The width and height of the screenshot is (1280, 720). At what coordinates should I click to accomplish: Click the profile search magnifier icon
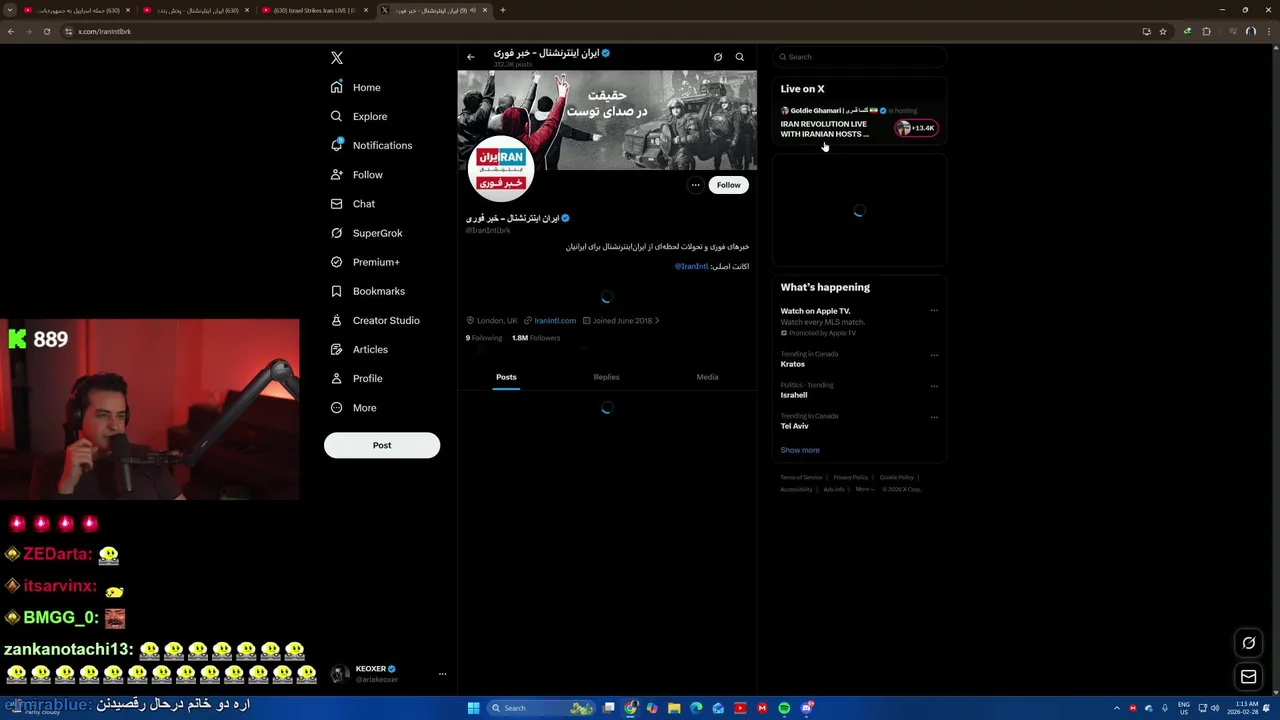740,57
